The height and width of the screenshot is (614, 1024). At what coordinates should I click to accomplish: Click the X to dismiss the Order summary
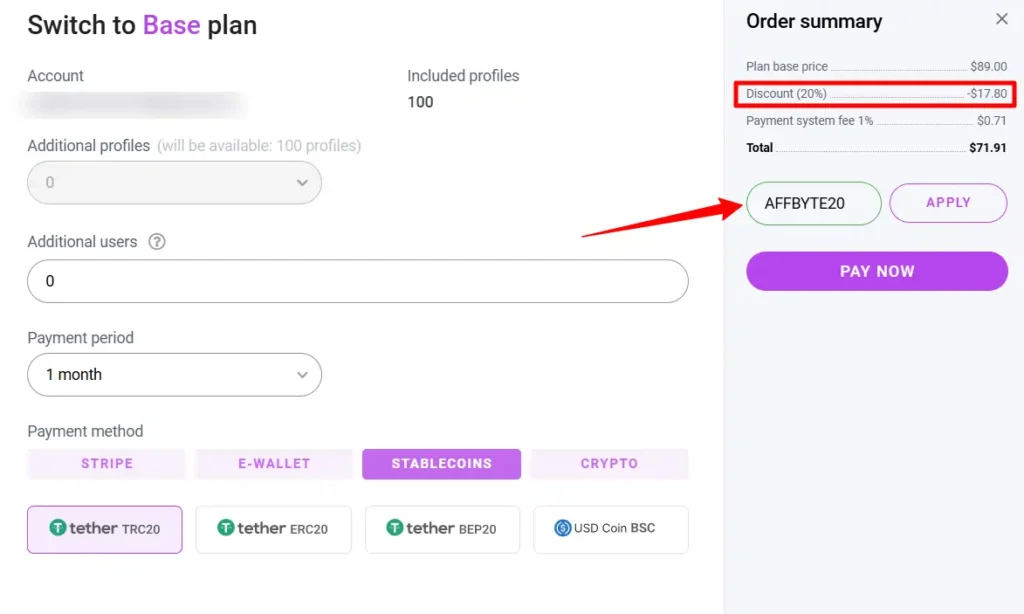click(1003, 19)
